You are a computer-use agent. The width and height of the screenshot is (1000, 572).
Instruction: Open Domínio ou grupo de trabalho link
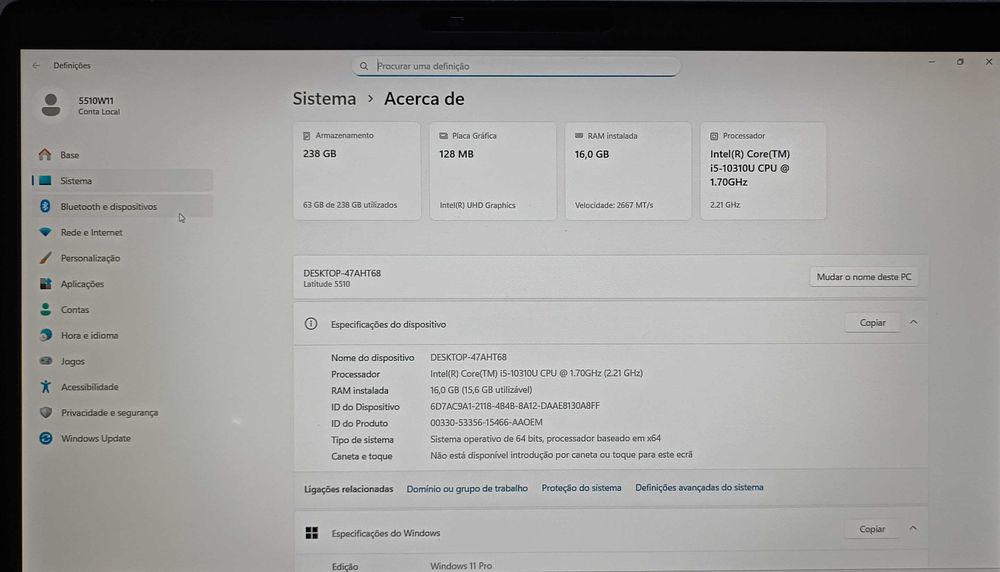(467, 488)
